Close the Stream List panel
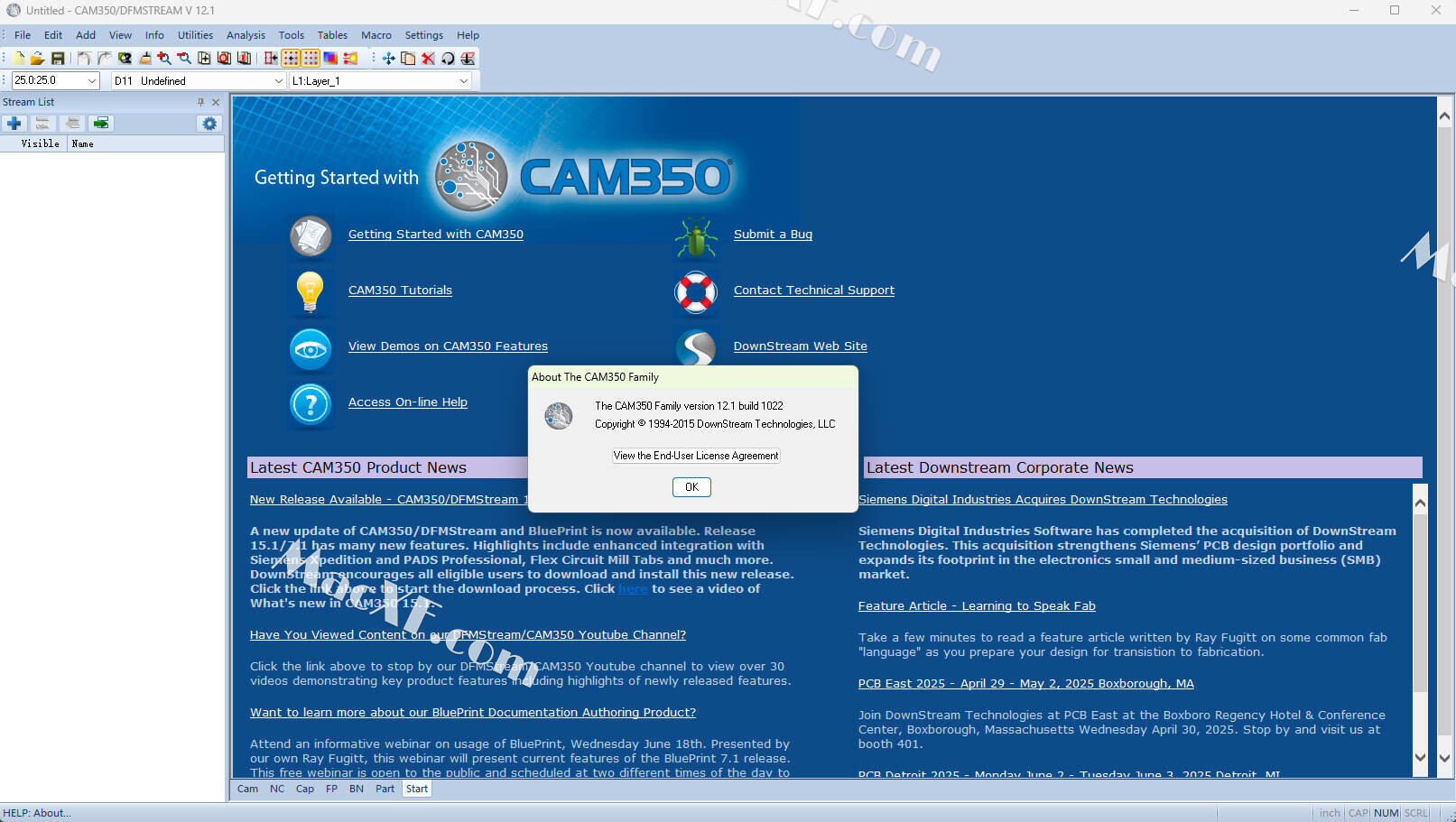1456x822 pixels. point(216,102)
